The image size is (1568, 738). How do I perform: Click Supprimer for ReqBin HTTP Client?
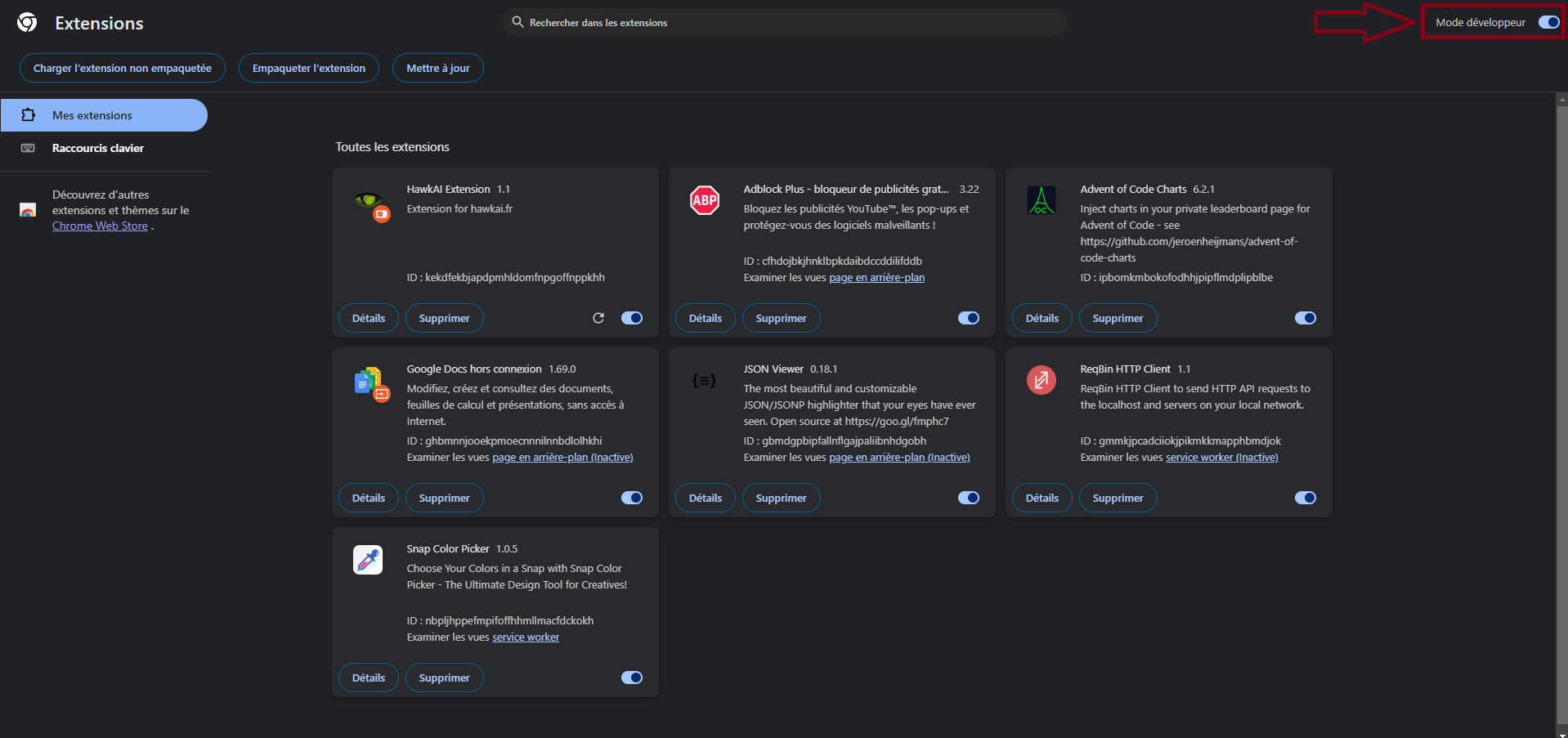click(x=1118, y=498)
